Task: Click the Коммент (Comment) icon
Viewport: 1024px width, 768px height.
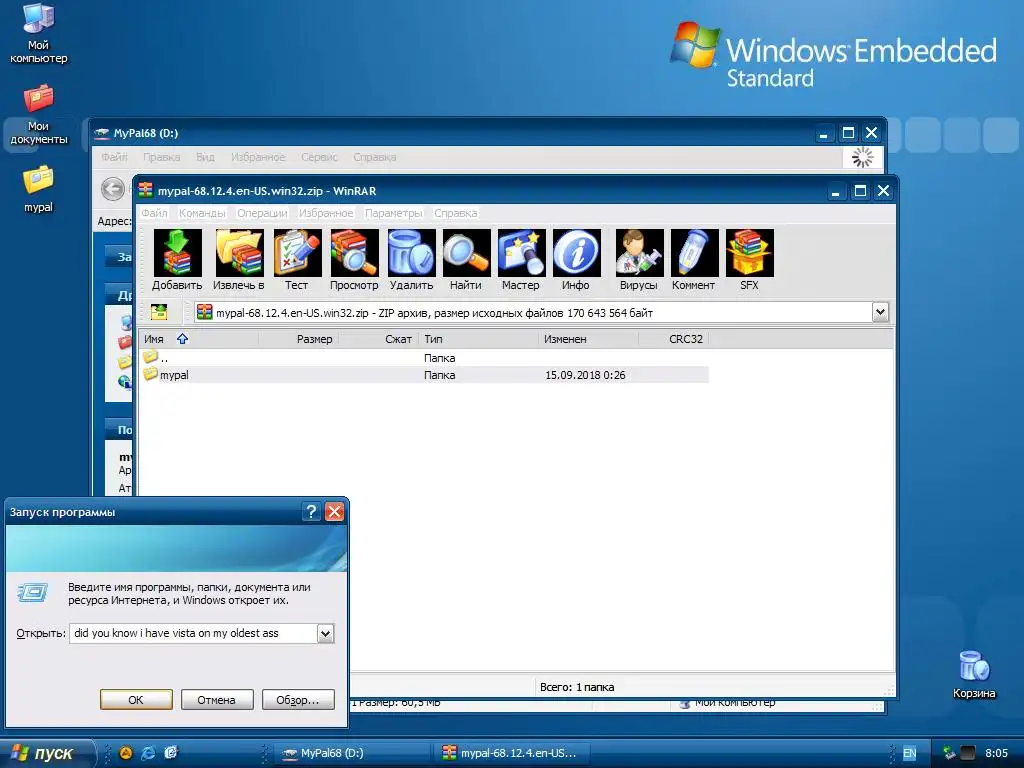Action: click(x=694, y=259)
